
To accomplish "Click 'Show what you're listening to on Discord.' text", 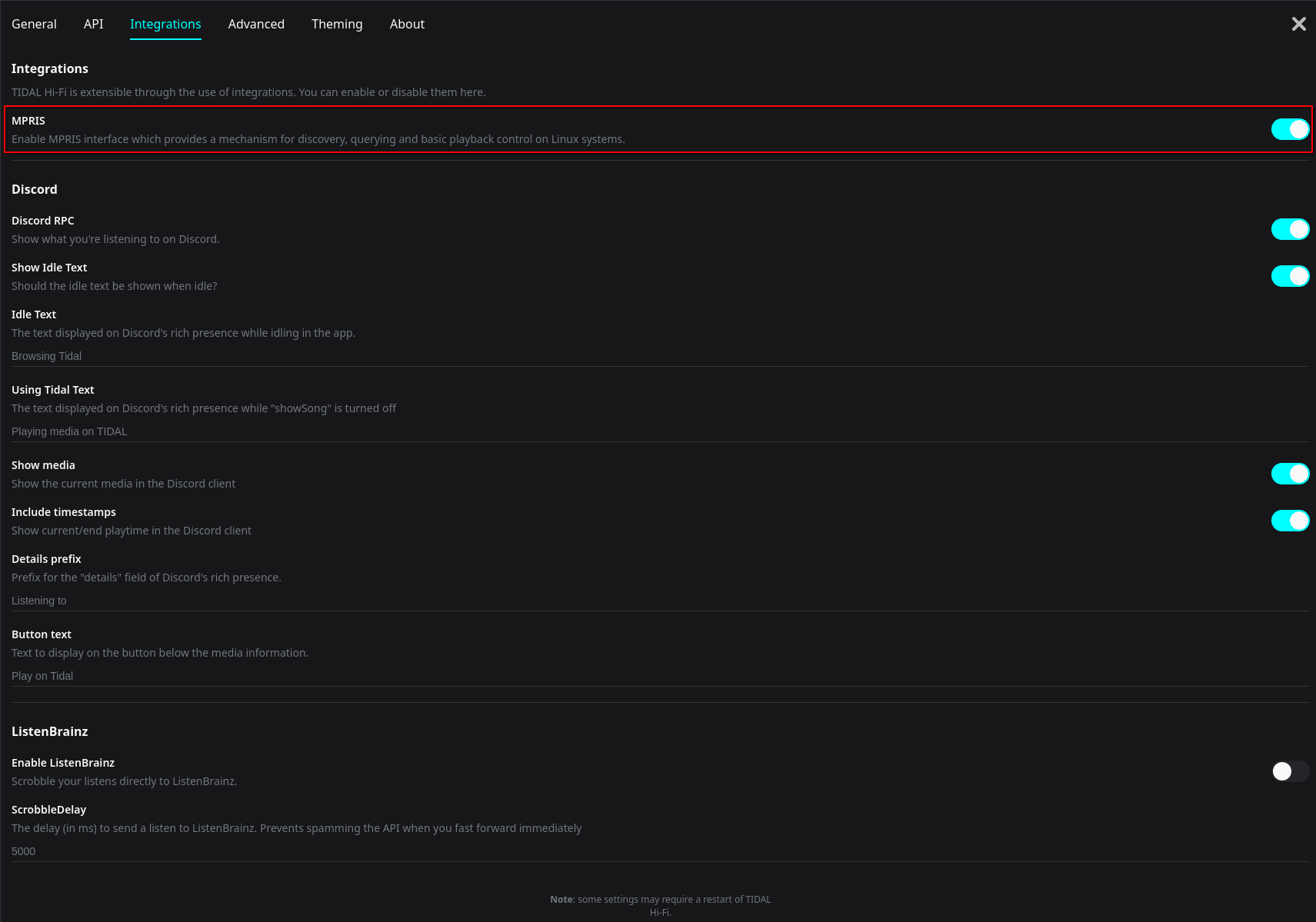I will point(115,239).
